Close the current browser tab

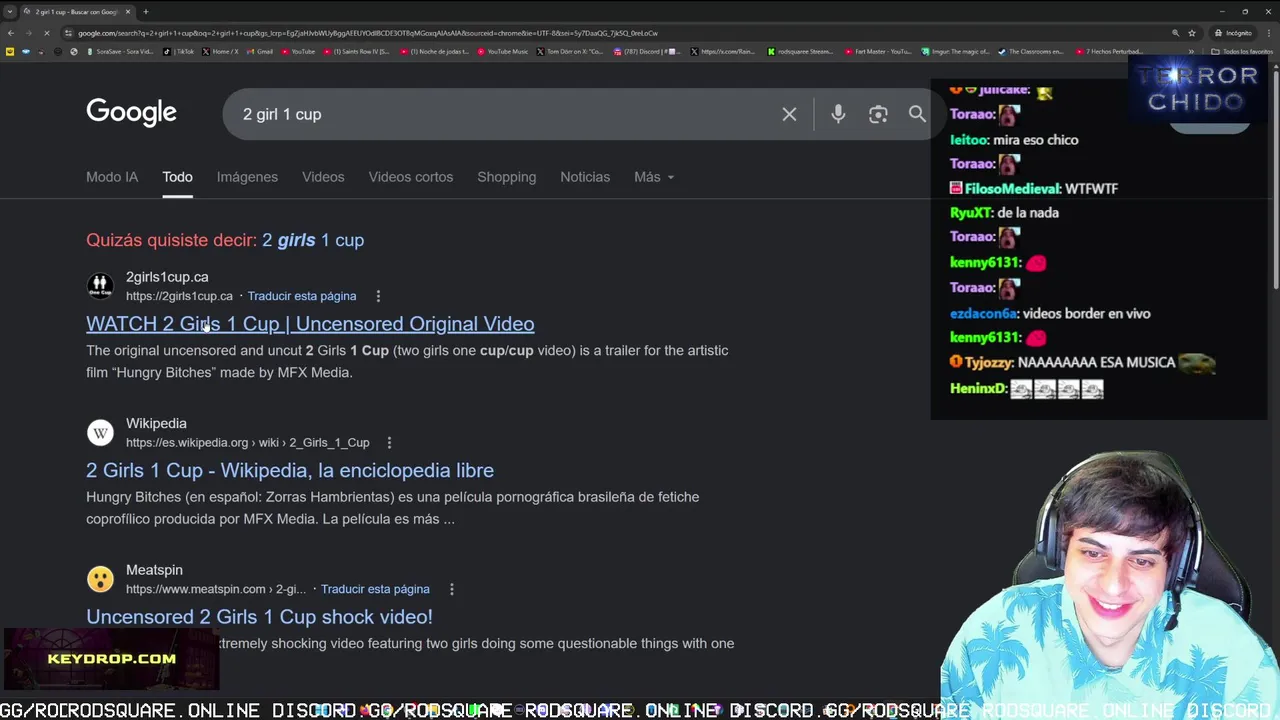coord(127,12)
